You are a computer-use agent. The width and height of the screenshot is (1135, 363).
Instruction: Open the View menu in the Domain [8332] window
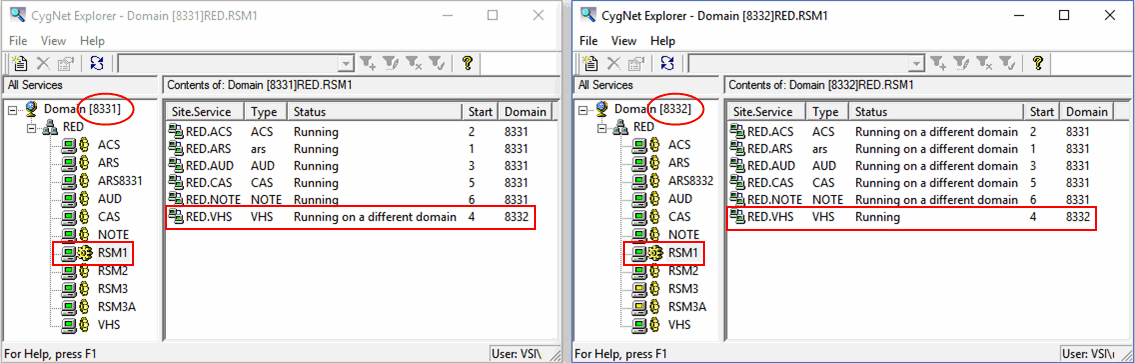tap(624, 41)
